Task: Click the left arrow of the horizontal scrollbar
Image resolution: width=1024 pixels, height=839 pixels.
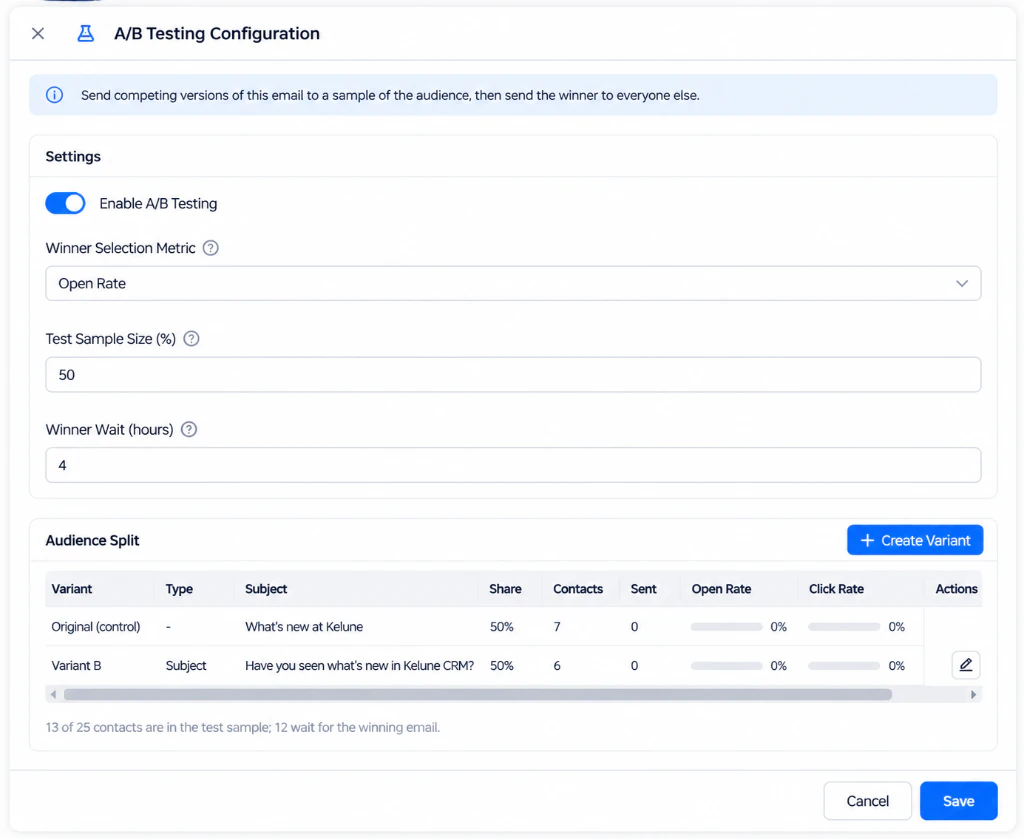Action: [54, 695]
